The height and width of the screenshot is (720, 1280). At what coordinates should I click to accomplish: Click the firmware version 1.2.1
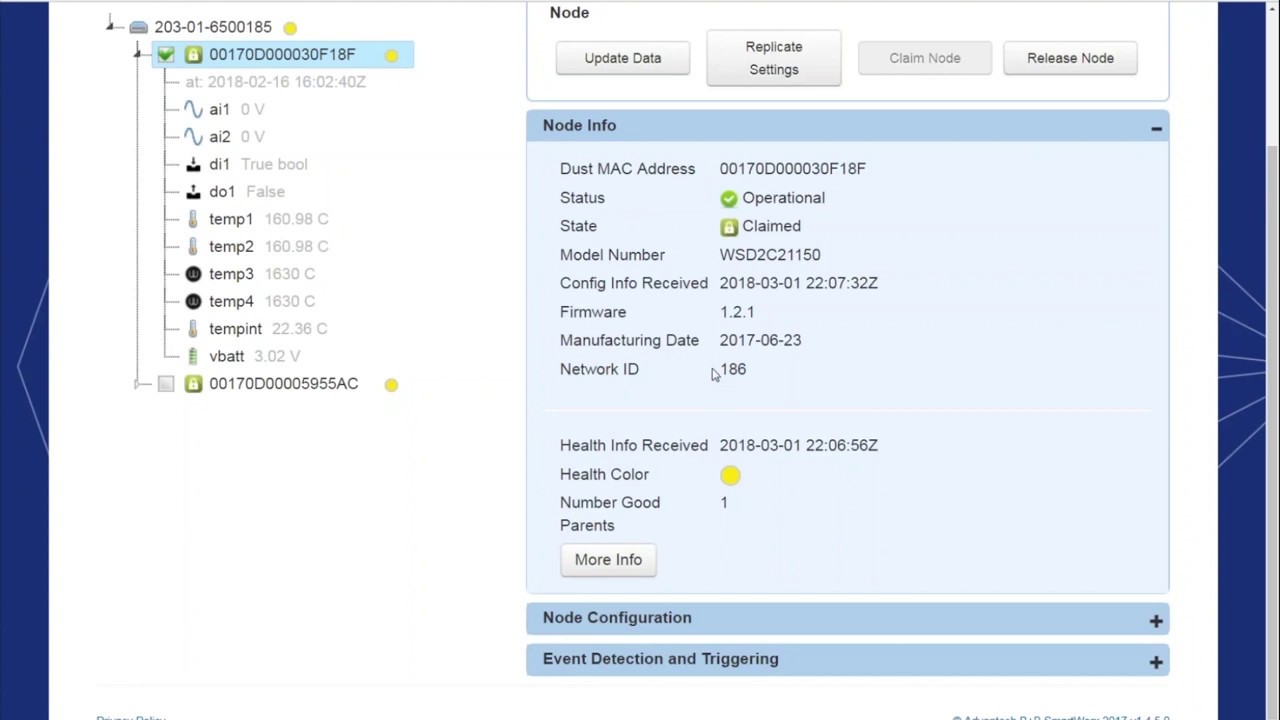click(x=737, y=312)
